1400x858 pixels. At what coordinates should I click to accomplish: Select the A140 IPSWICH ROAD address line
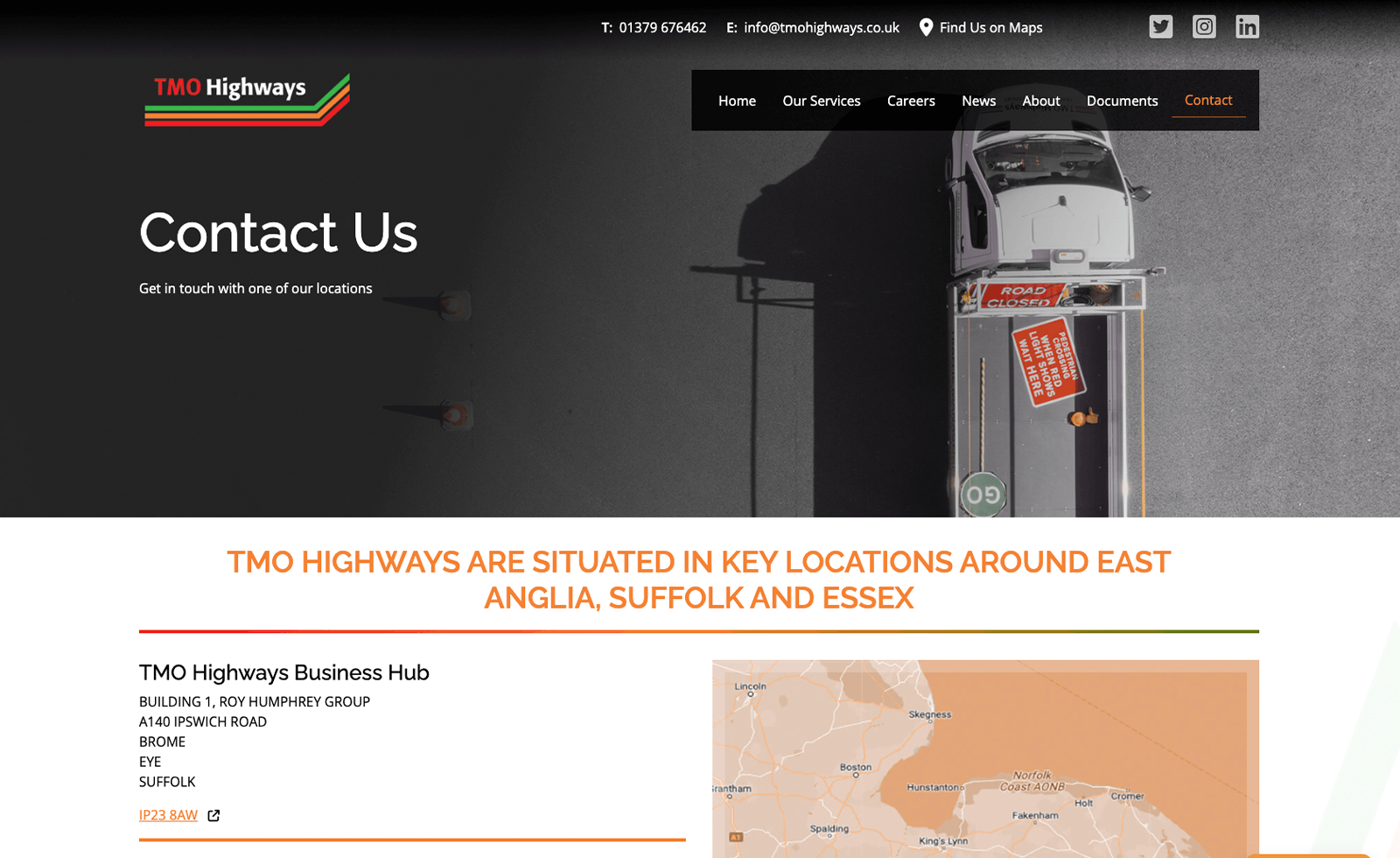[x=203, y=721]
